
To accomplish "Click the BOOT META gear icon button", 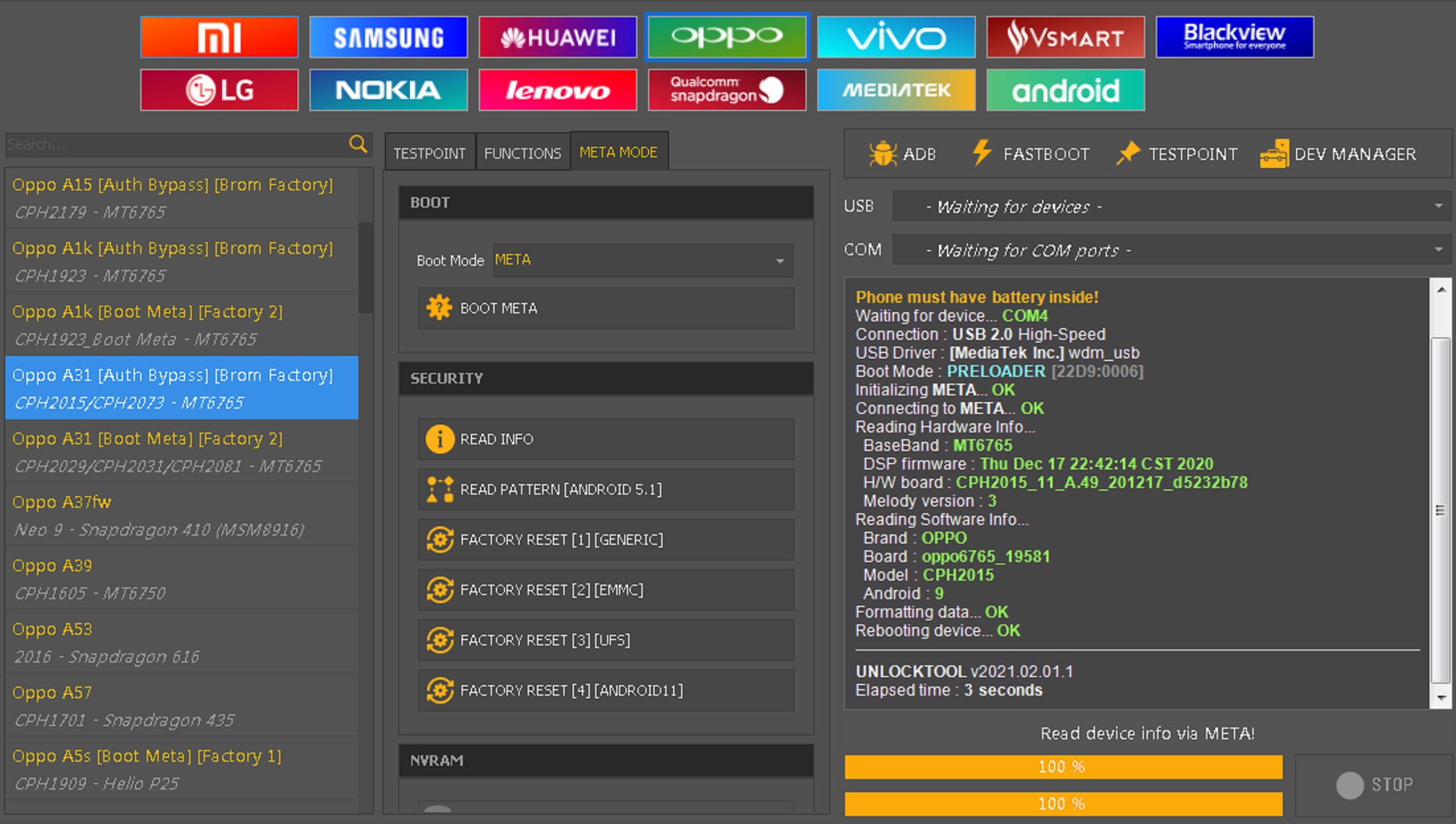I will coord(606,308).
